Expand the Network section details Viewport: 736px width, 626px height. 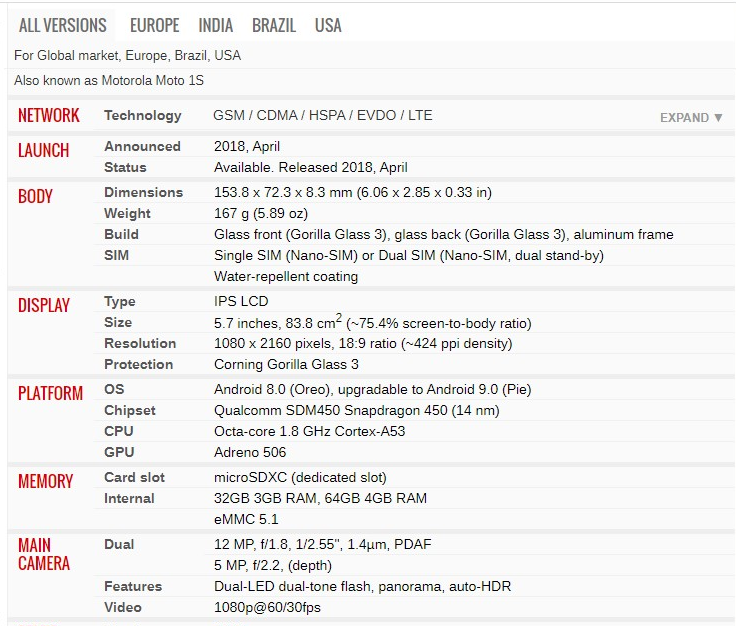tap(691, 117)
